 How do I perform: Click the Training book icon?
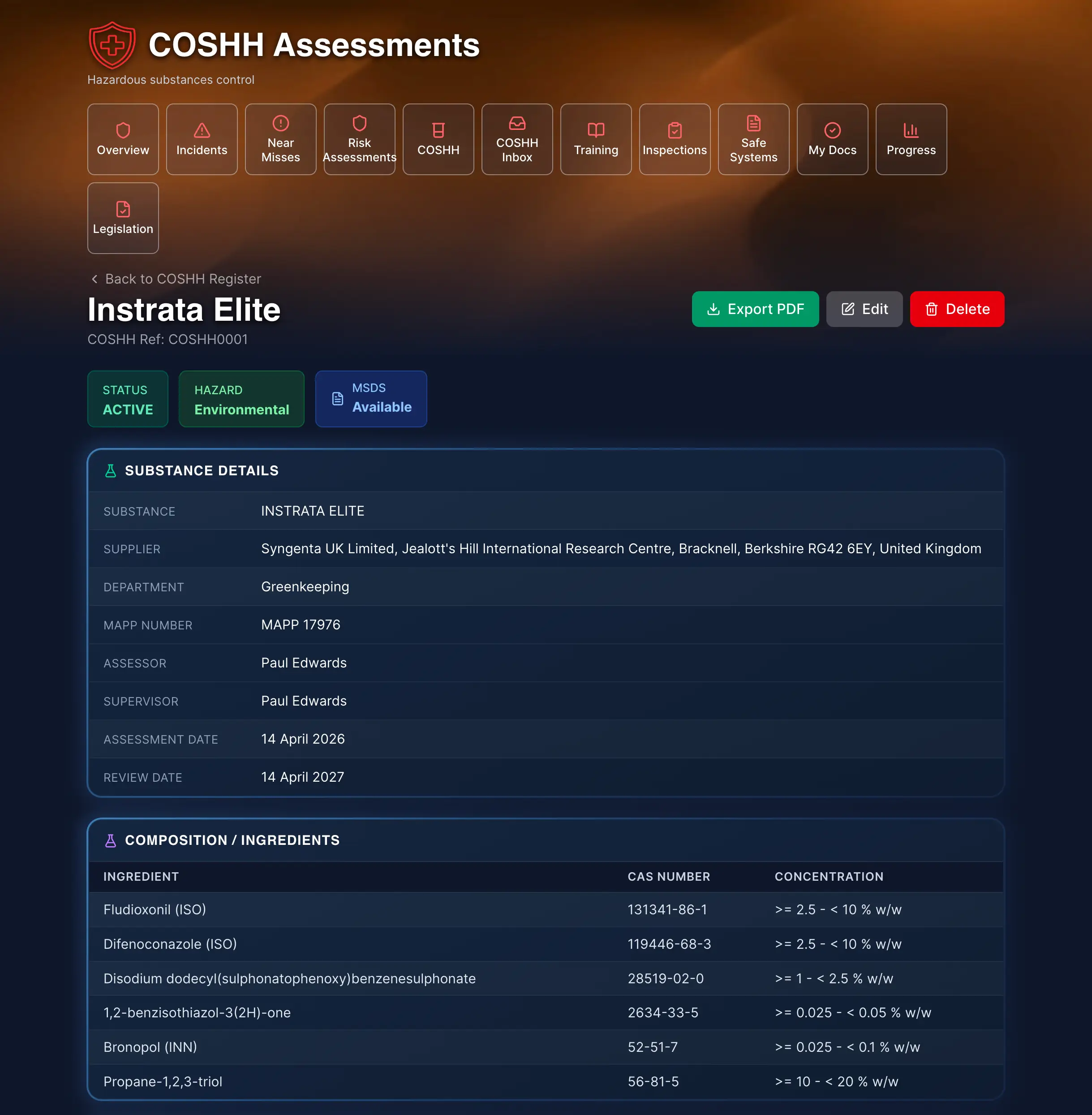pos(596,130)
